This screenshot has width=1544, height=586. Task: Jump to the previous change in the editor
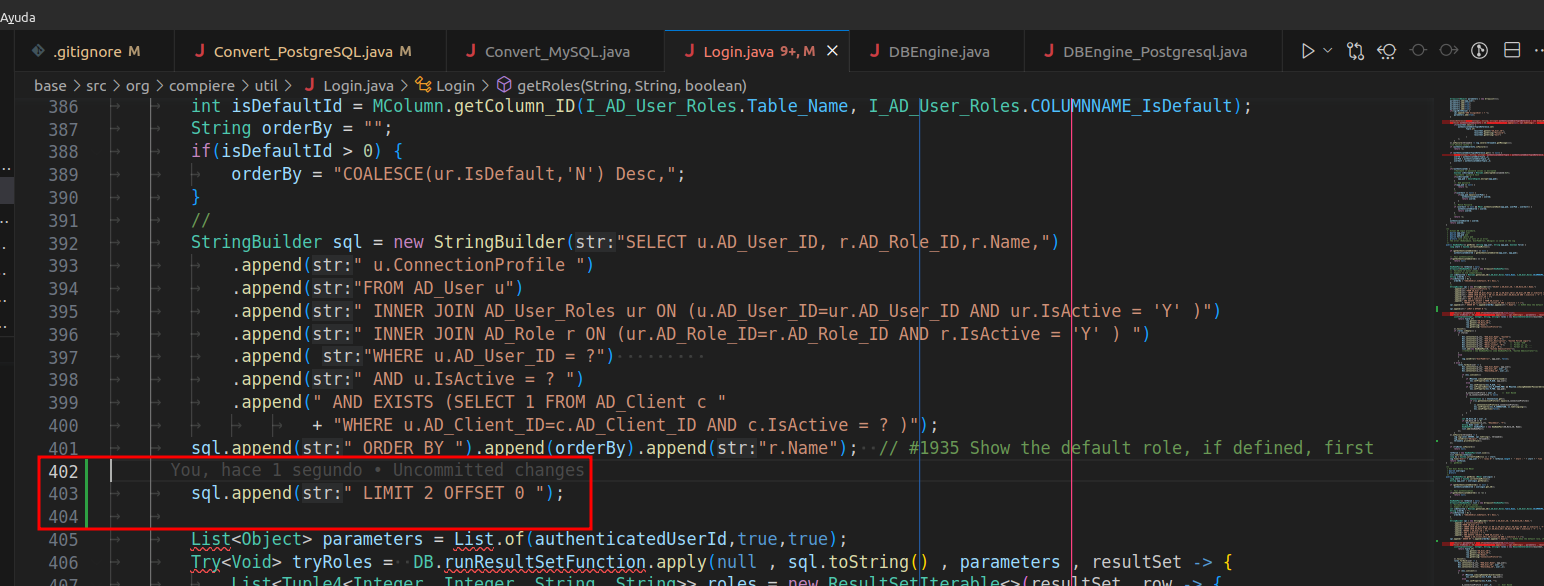[x=1417, y=50]
